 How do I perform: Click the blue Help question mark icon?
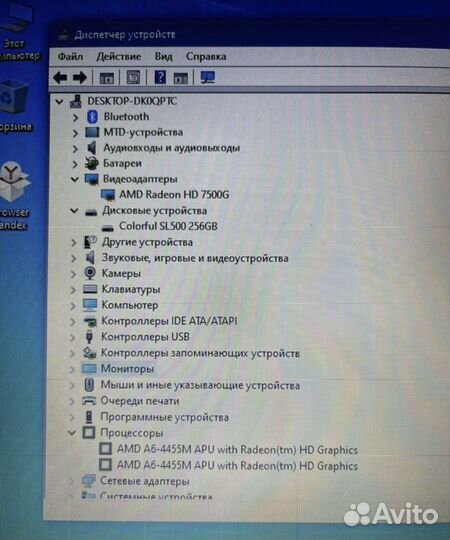coord(160,77)
